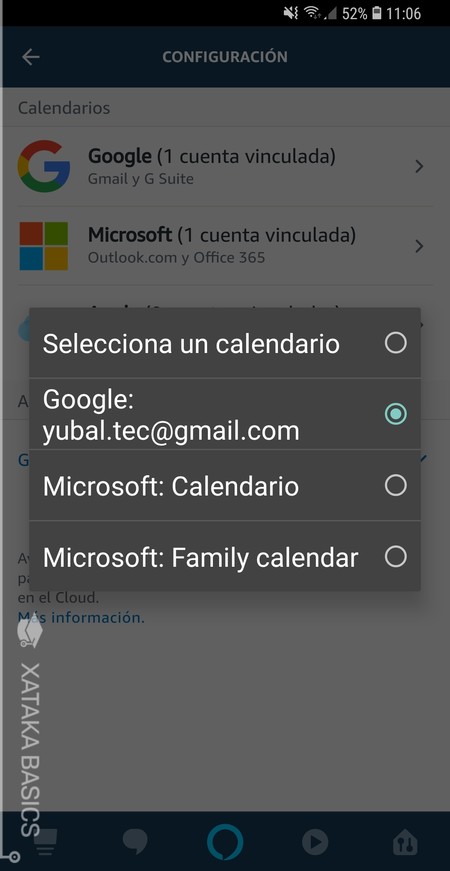The height and width of the screenshot is (871, 450).
Task: Choose the Microsoft: Calendario radio button
Action: pyautogui.click(x=396, y=485)
